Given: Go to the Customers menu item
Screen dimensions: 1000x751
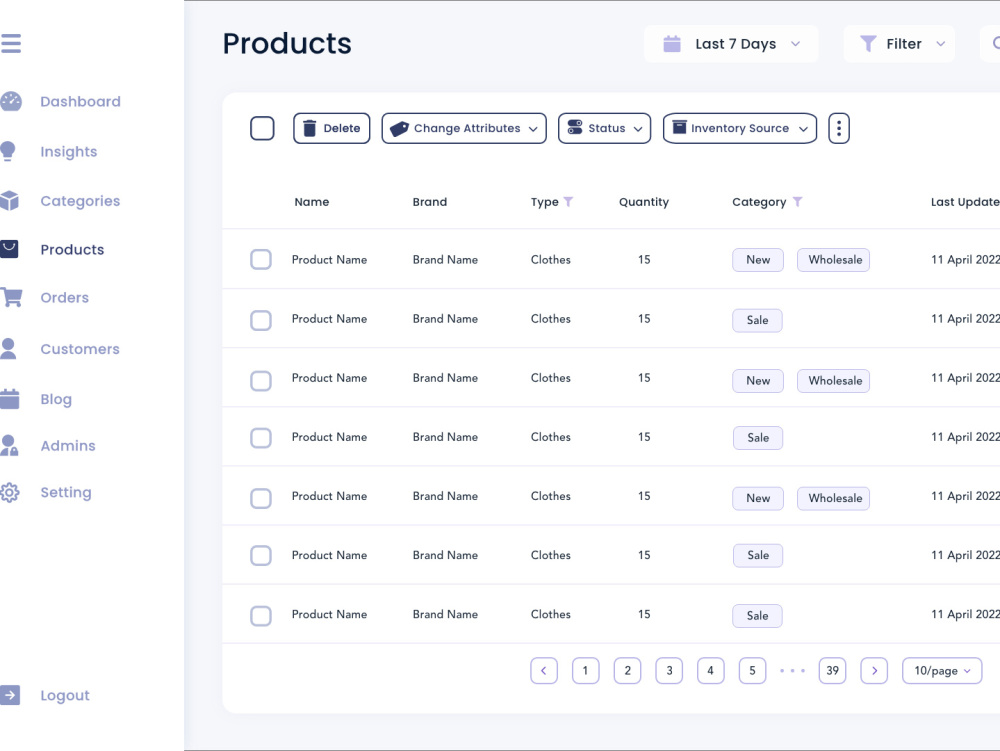Looking at the screenshot, I should (x=80, y=349).
